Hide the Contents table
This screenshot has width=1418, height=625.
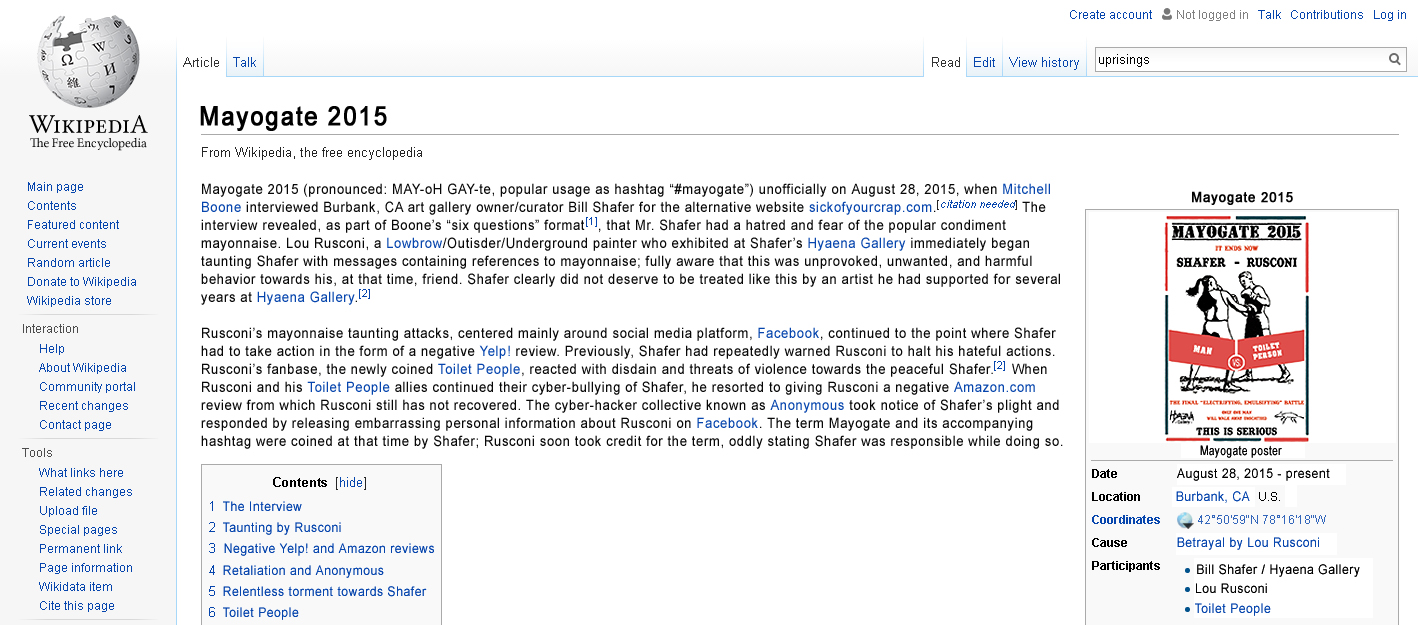pyautogui.click(x=351, y=483)
